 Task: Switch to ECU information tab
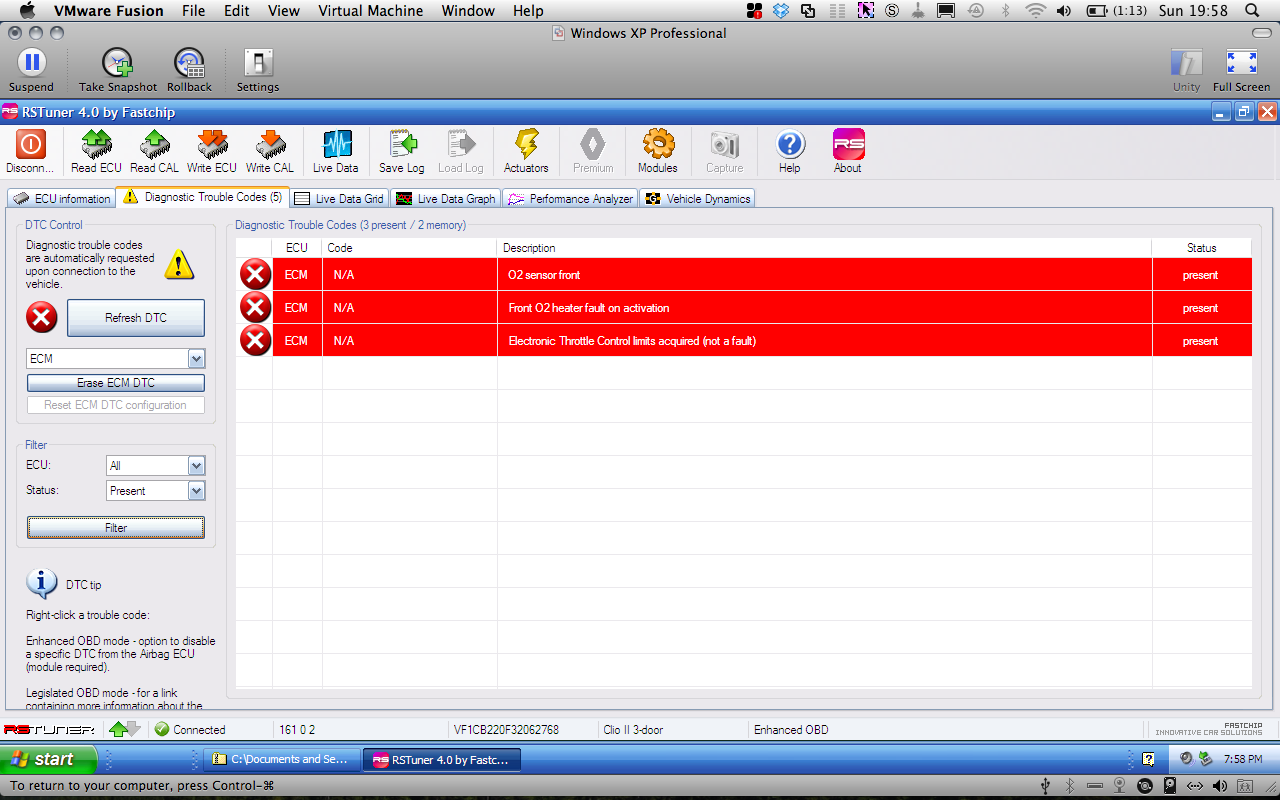61,199
